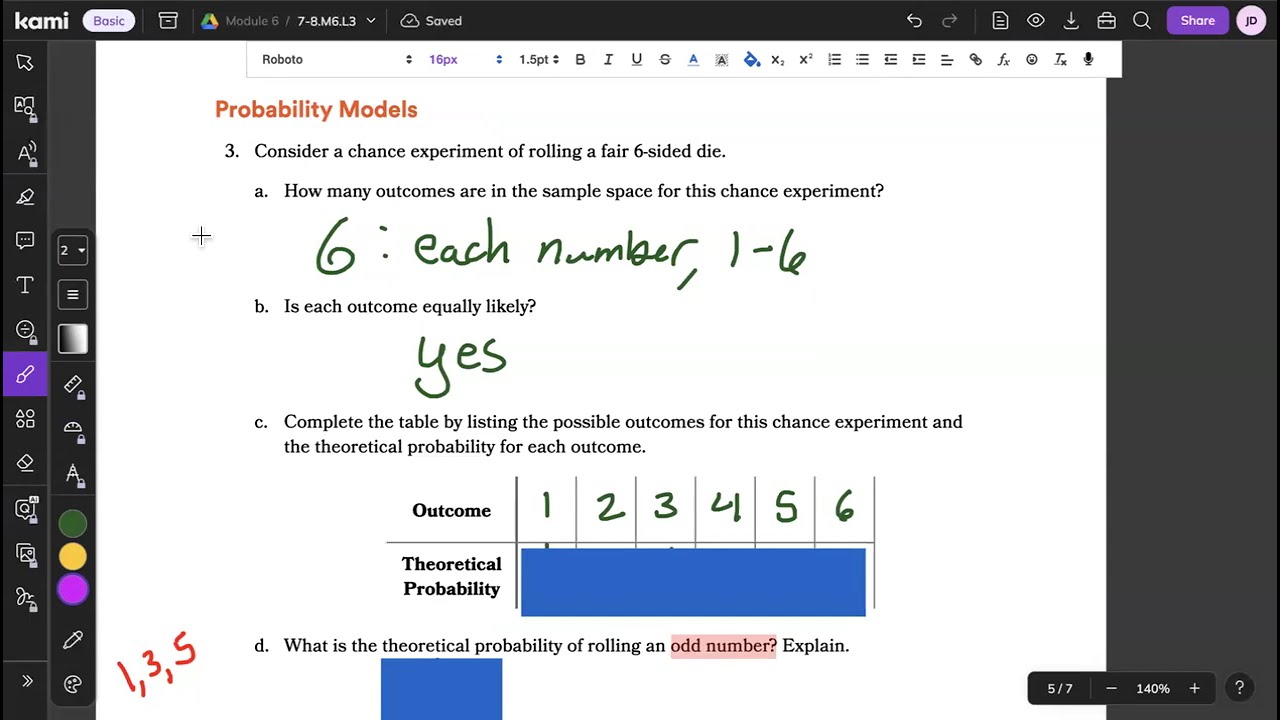
Task: Open the fill color paint bucket
Action: point(751,60)
